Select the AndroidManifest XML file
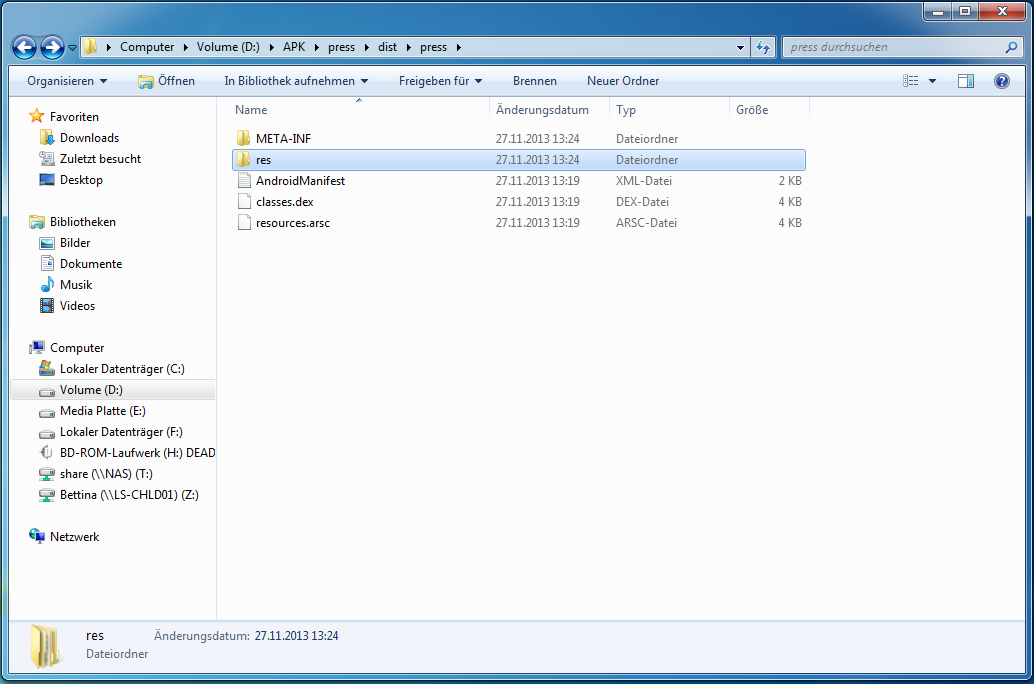The width and height of the screenshot is (1034, 684). click(300, 181)
